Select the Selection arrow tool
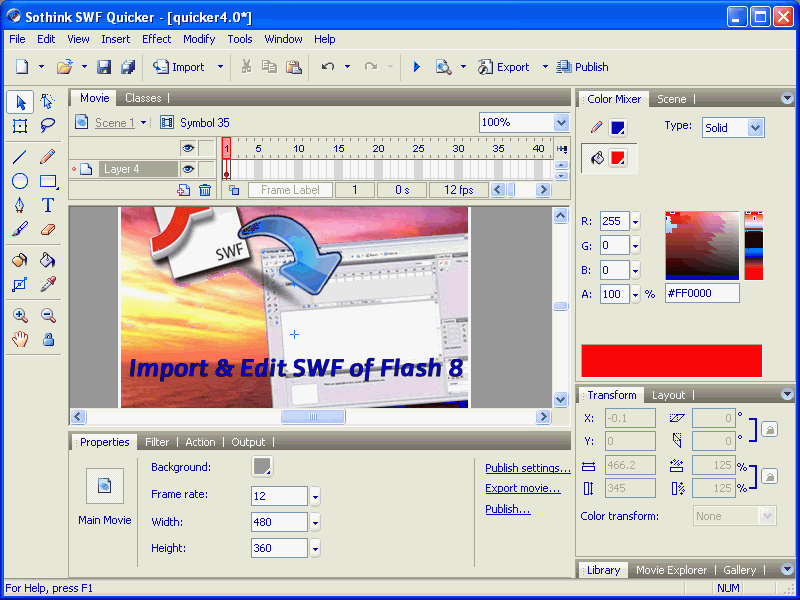 20,102
